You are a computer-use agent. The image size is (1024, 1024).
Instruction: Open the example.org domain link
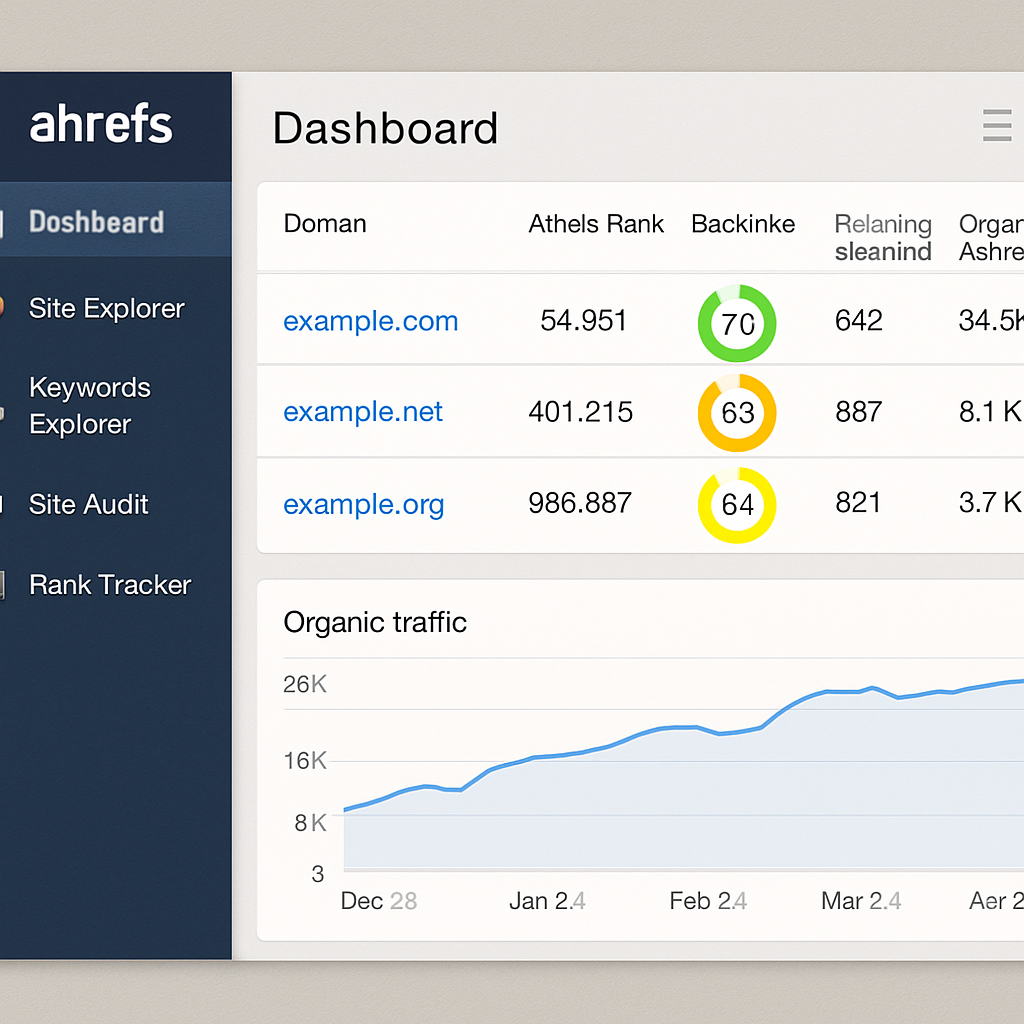[363, 504]
